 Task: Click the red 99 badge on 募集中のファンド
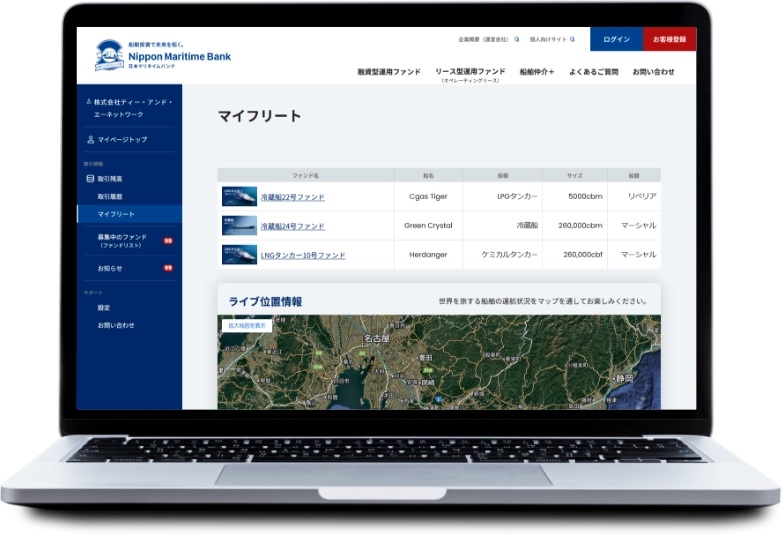(168, 241)
